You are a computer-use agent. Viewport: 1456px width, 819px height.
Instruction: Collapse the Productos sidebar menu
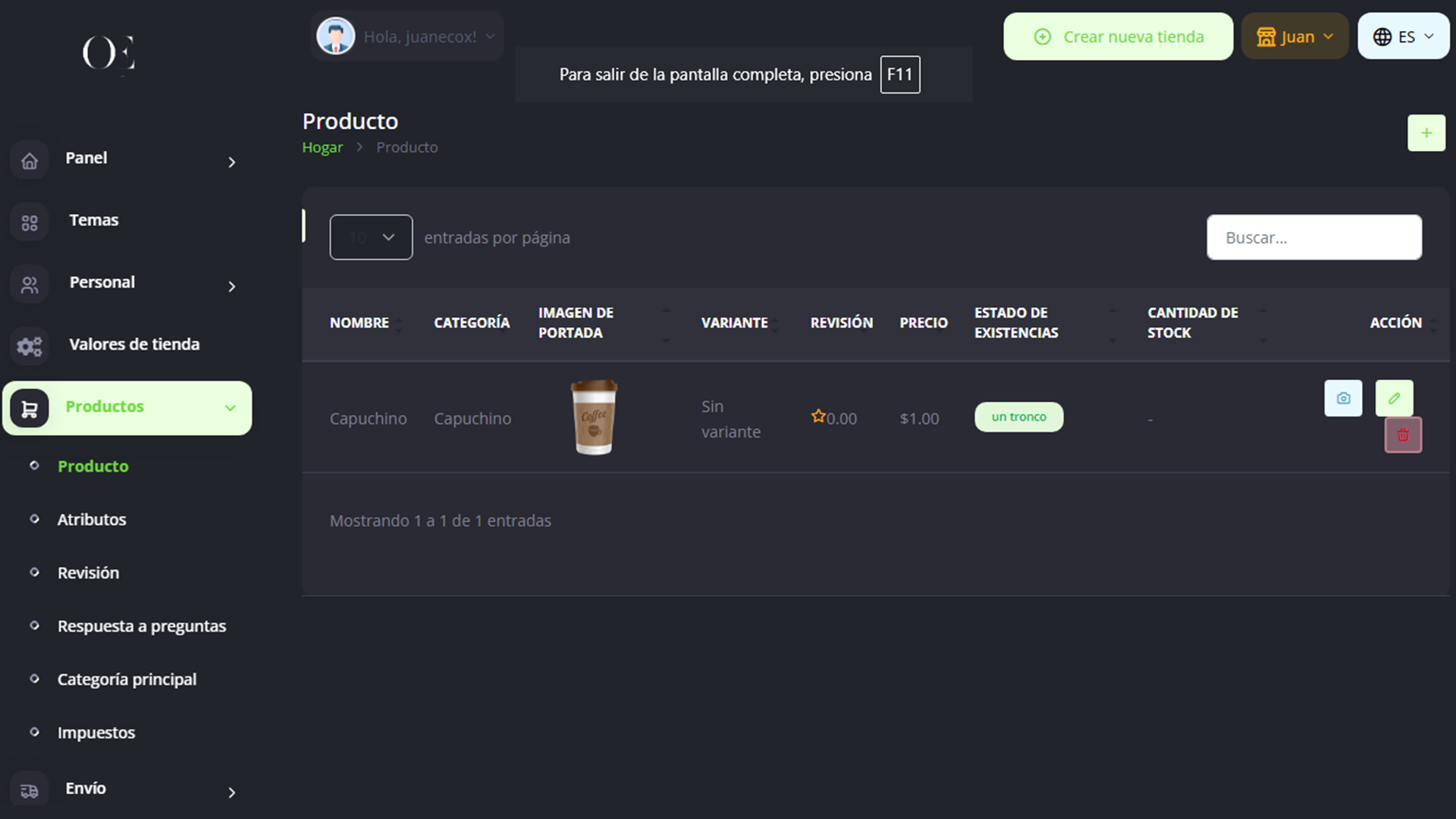pos(230,408)
